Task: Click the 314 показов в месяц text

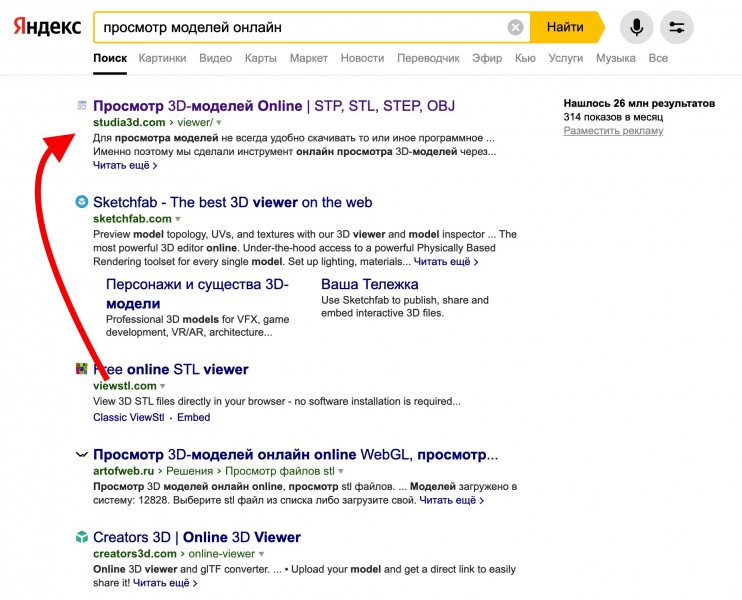Action: coord(613,117)
